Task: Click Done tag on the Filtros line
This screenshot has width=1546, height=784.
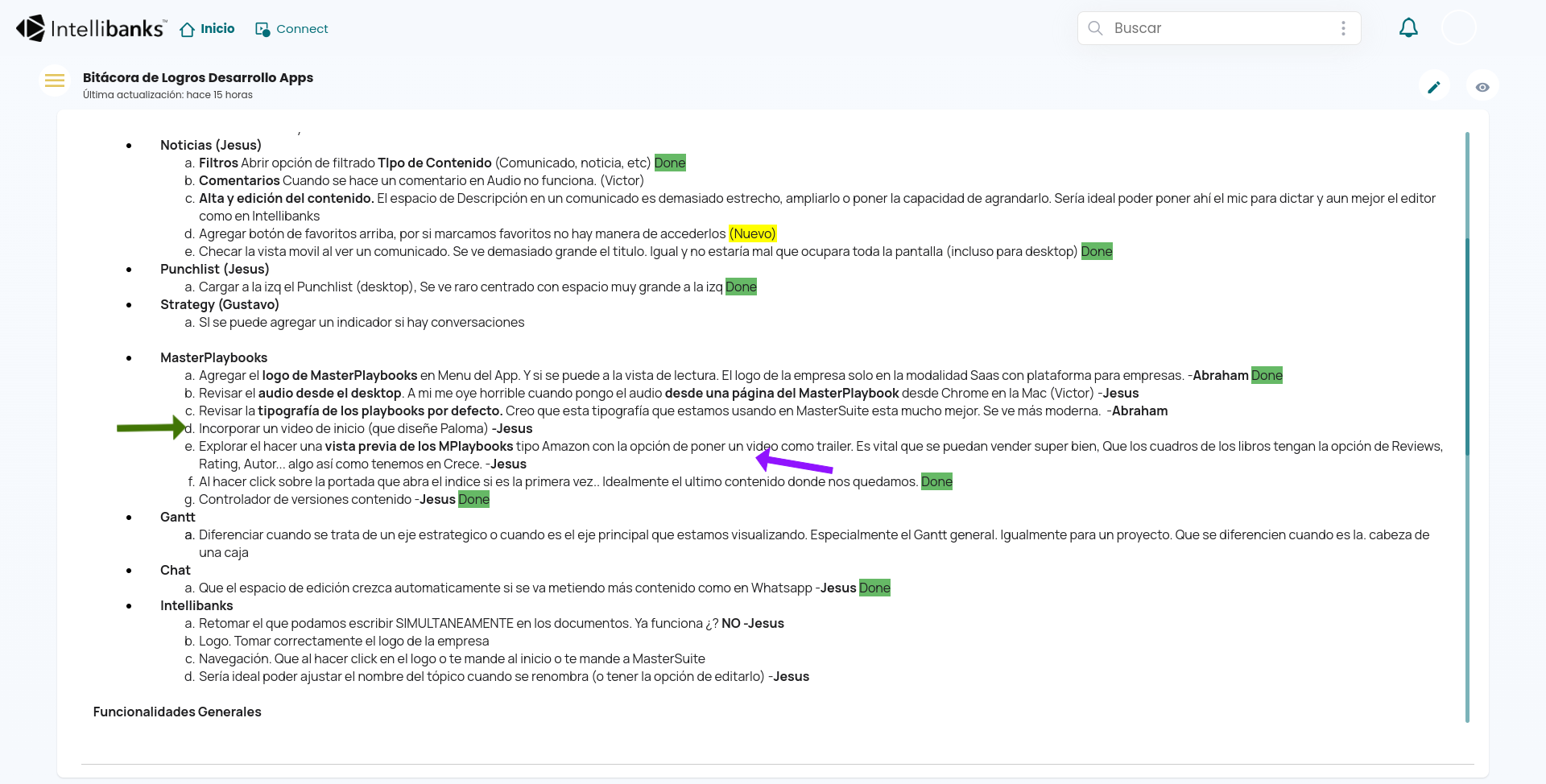Action: [x=670, y=163]
